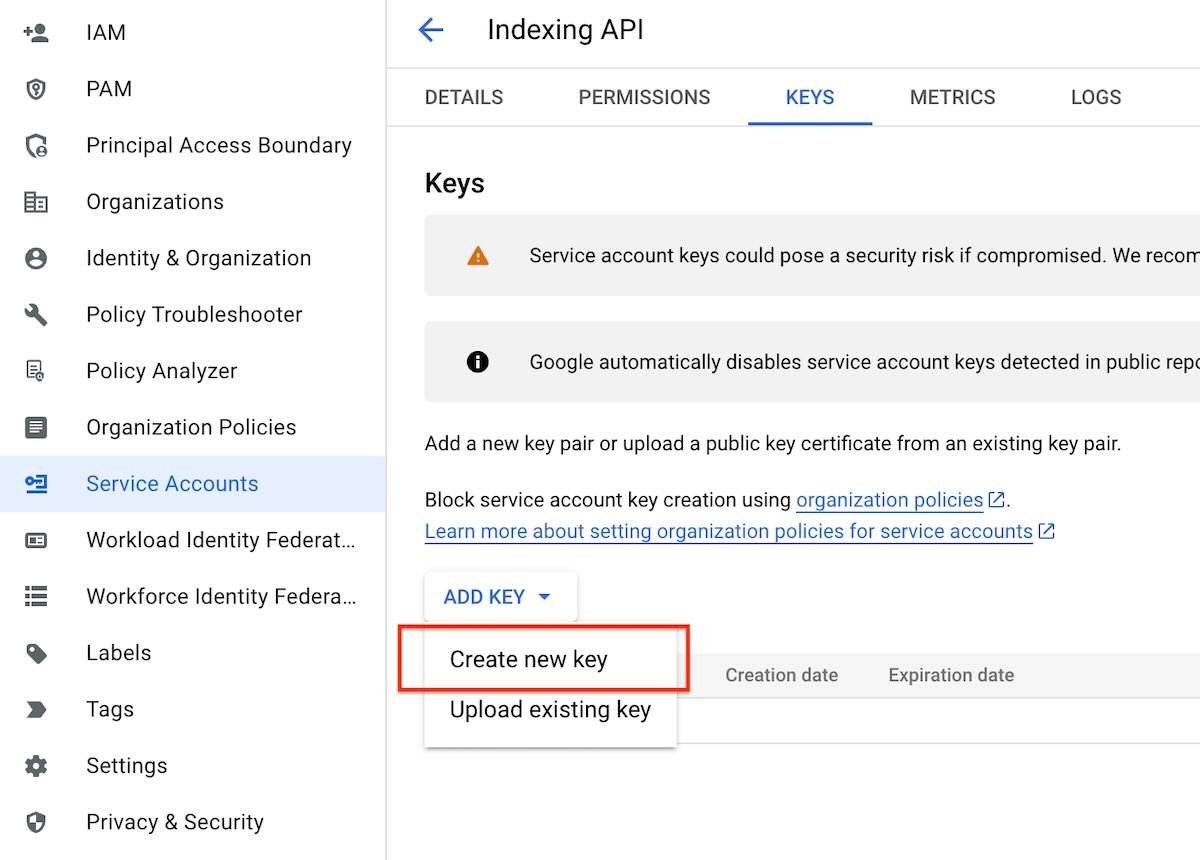Open Learn more about setting organization policies link

tap(728, 531)
